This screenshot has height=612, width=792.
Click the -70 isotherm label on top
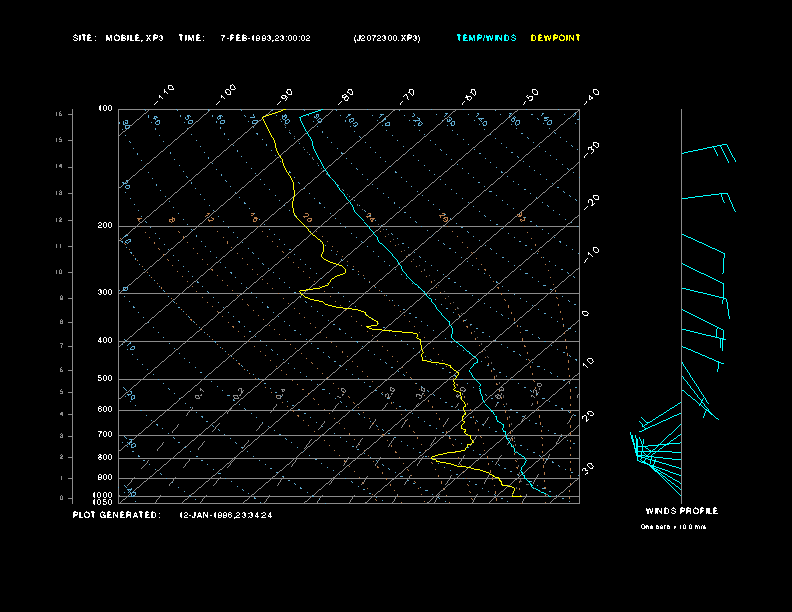[408, 95]
